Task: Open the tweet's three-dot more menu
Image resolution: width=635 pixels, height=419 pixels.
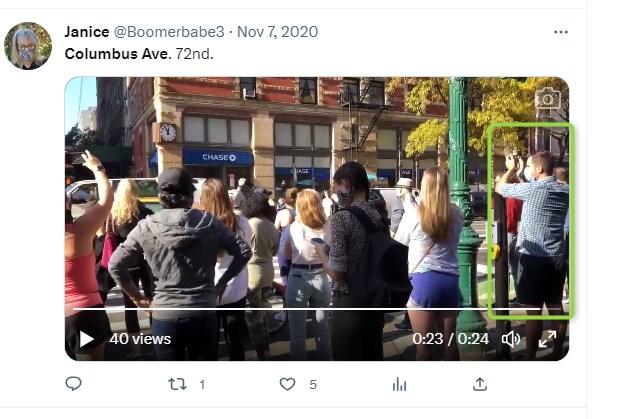Action: point(560,32)
